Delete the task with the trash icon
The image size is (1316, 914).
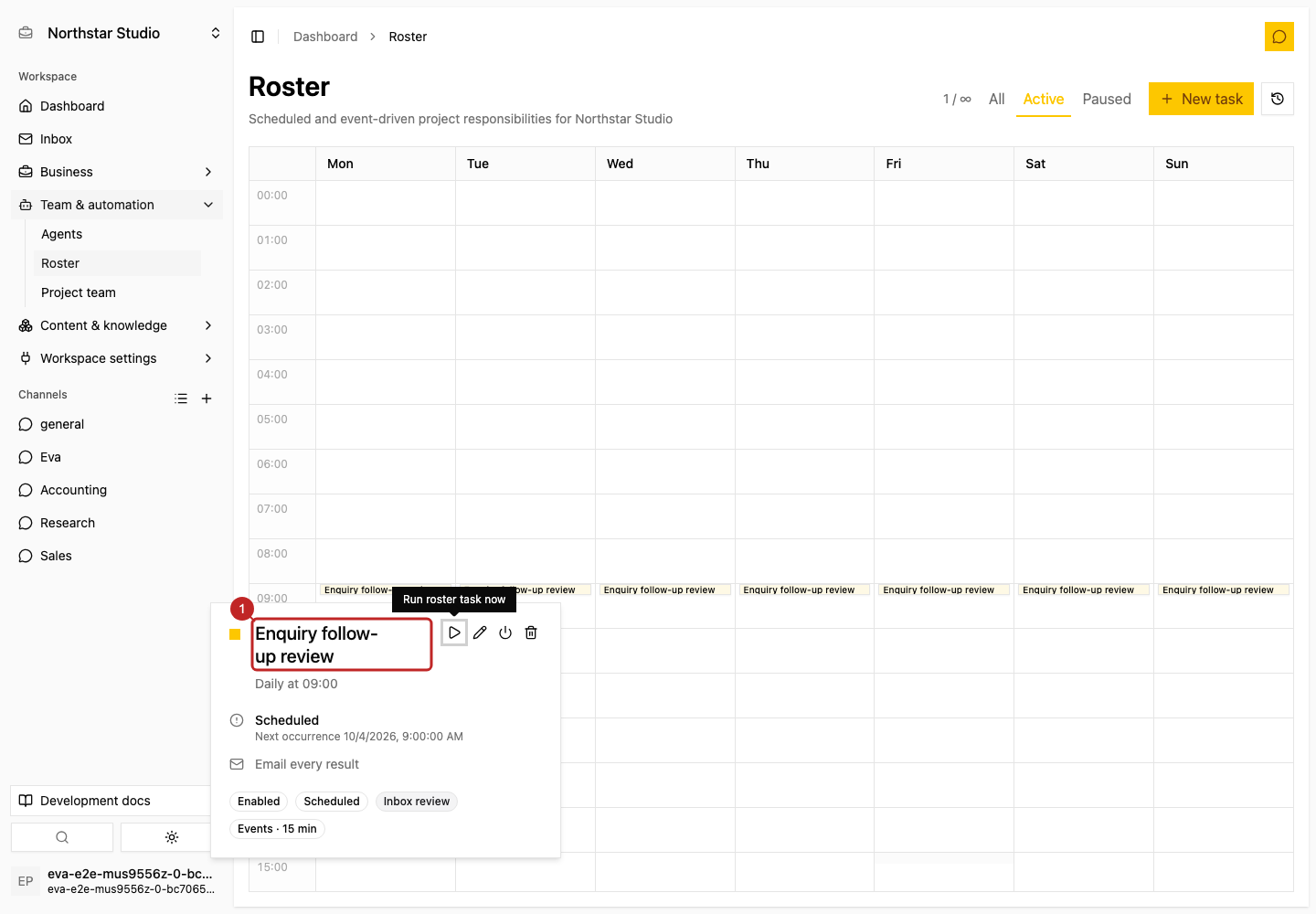point(531,632)
